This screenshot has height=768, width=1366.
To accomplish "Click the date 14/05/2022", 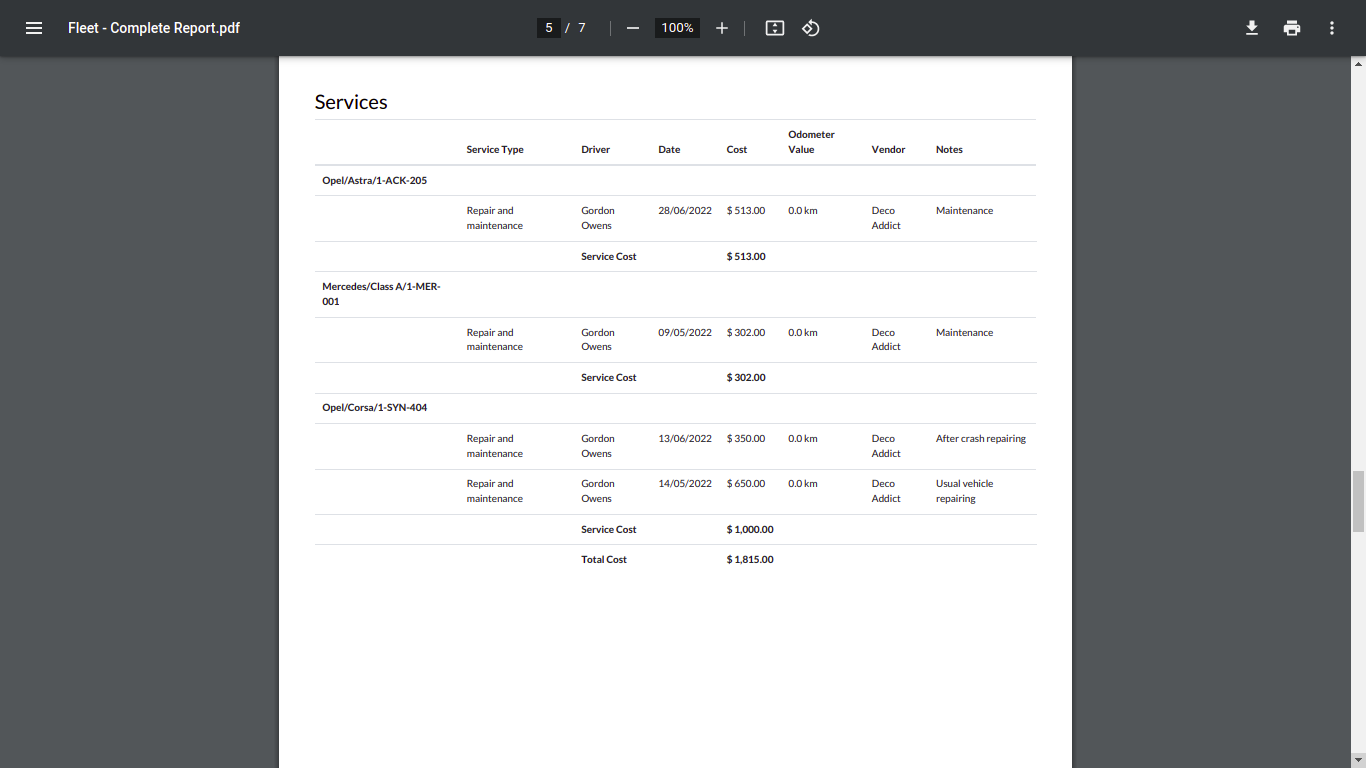I will (x=685, y=484).
